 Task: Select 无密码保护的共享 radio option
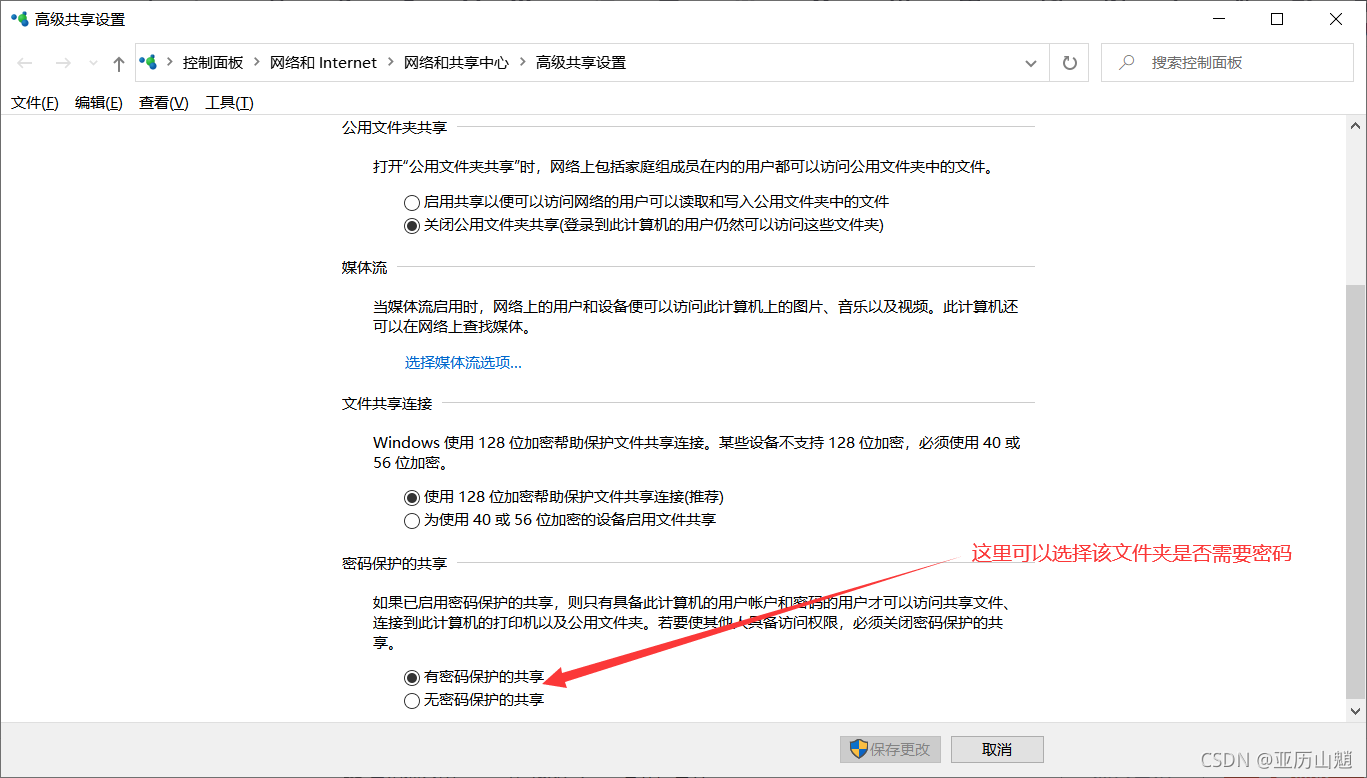point(411,701)
